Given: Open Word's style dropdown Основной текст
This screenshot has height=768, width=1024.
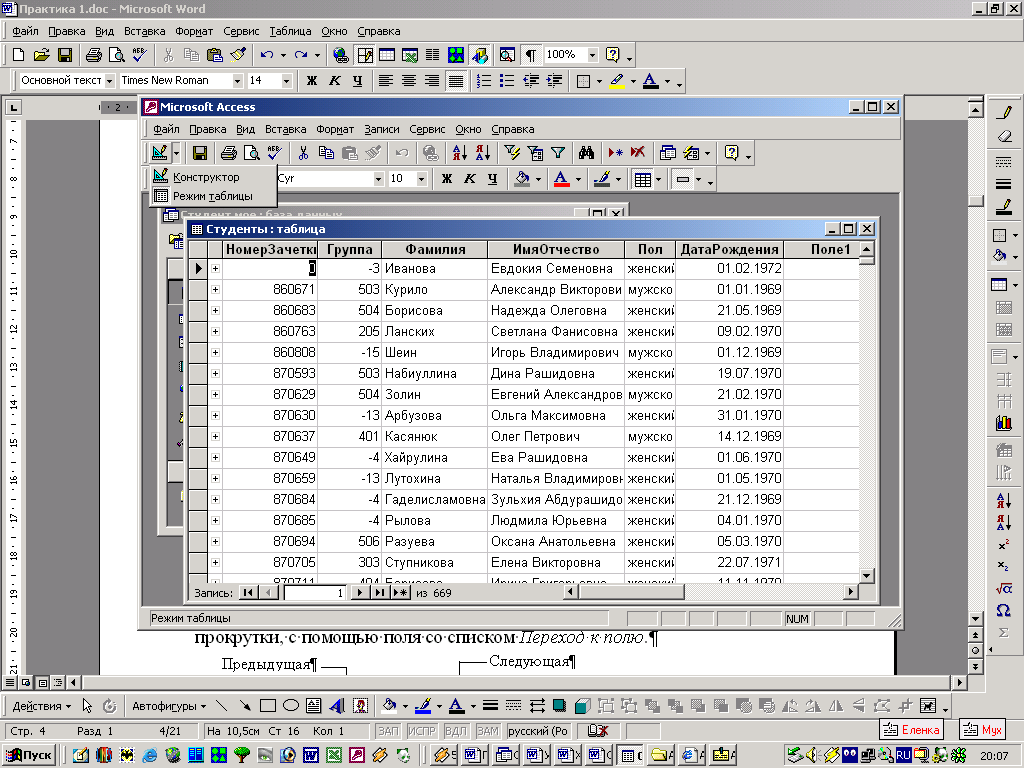Looking at the screenshot, I should [x=110, y=81].
